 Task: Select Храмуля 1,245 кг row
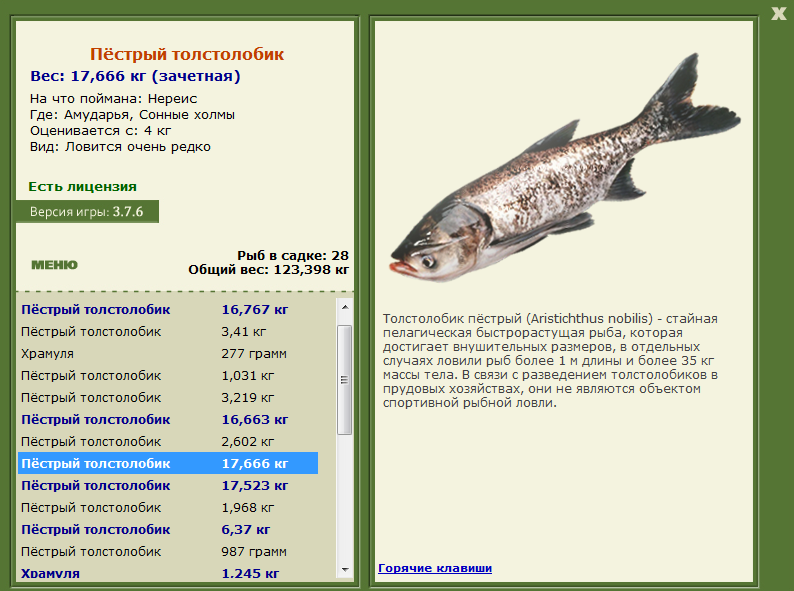click(x=168, y=573)
